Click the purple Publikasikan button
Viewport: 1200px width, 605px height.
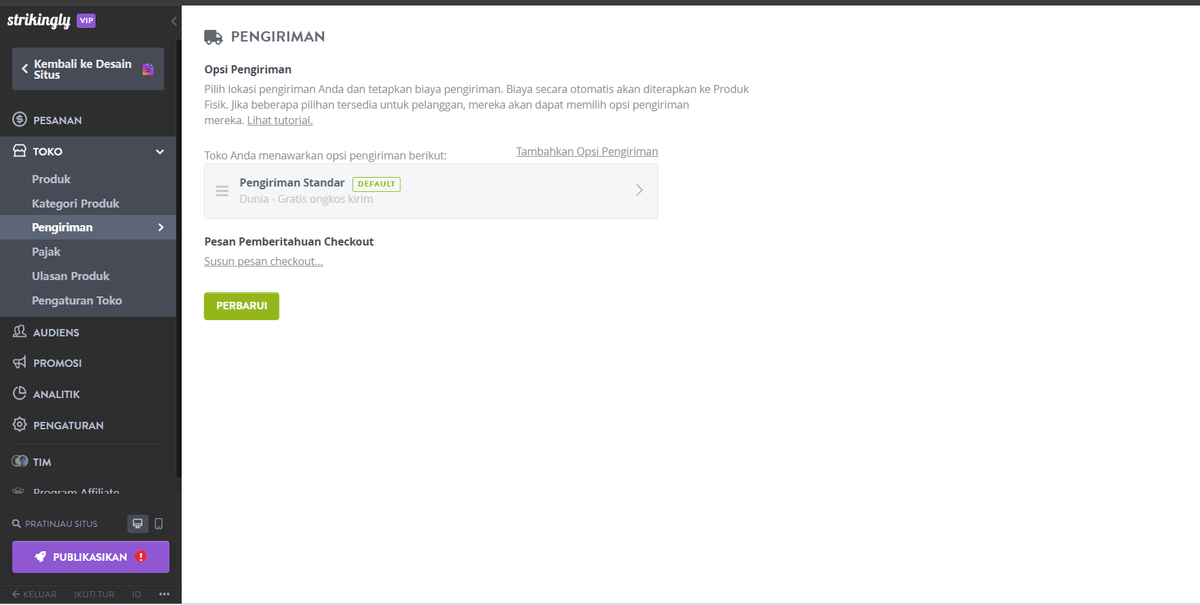pos(90,557)
